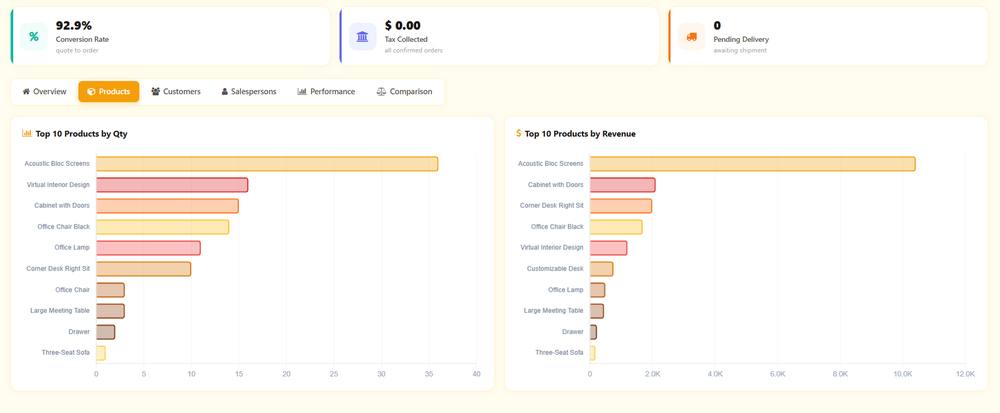The image size is (1000, 413).
Task: Click the bar chart icon beside Top 10 Products by Qty
Action: [x=27, y=133]
